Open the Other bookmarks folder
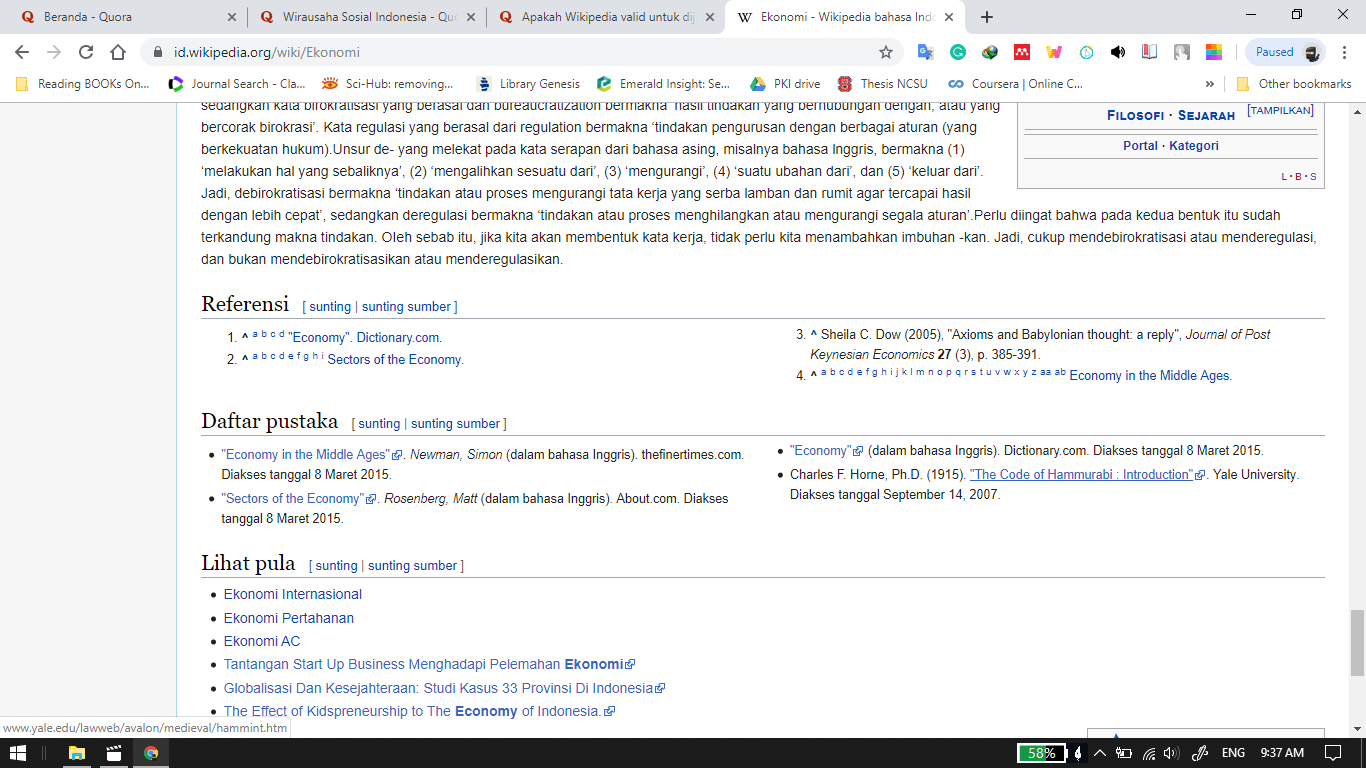 click(1294, 84)
